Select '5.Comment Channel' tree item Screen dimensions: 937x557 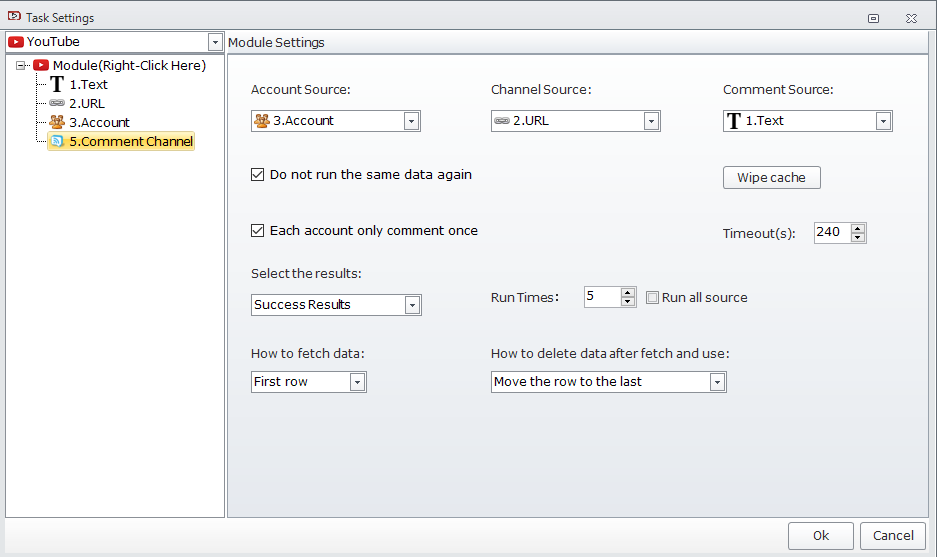point(130,142)
